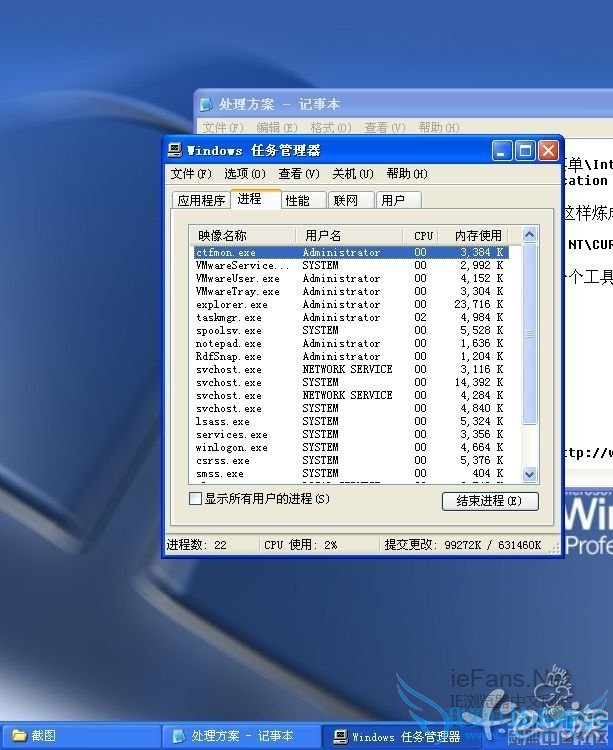The image size is (613, 750).
Task: Open the 帮助(H) menu in Task Manager
Action: coord(407,174)
